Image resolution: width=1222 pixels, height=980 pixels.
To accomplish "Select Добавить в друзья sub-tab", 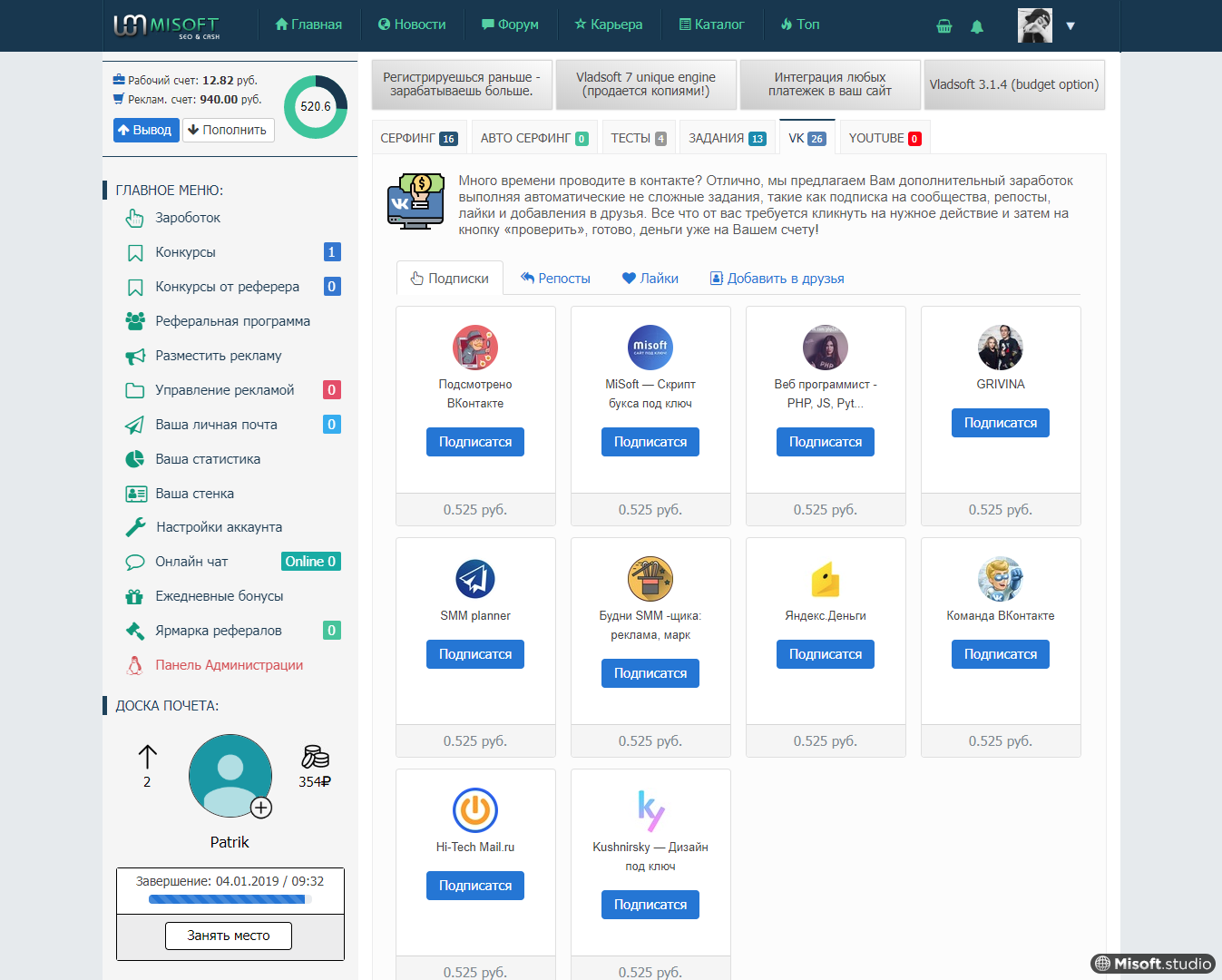I will tap(777, 279).
